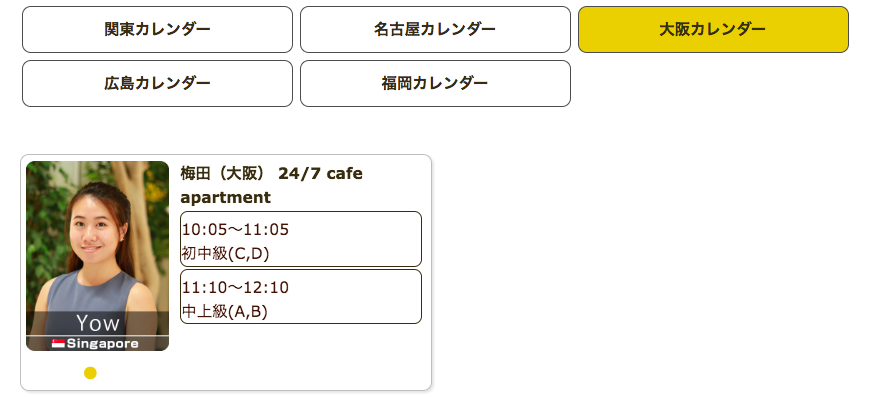The width and height of the screenshot is (877, 407).
Task: Switch to 名古屋カレンダー tab
Action: click(x=435, y=29)
